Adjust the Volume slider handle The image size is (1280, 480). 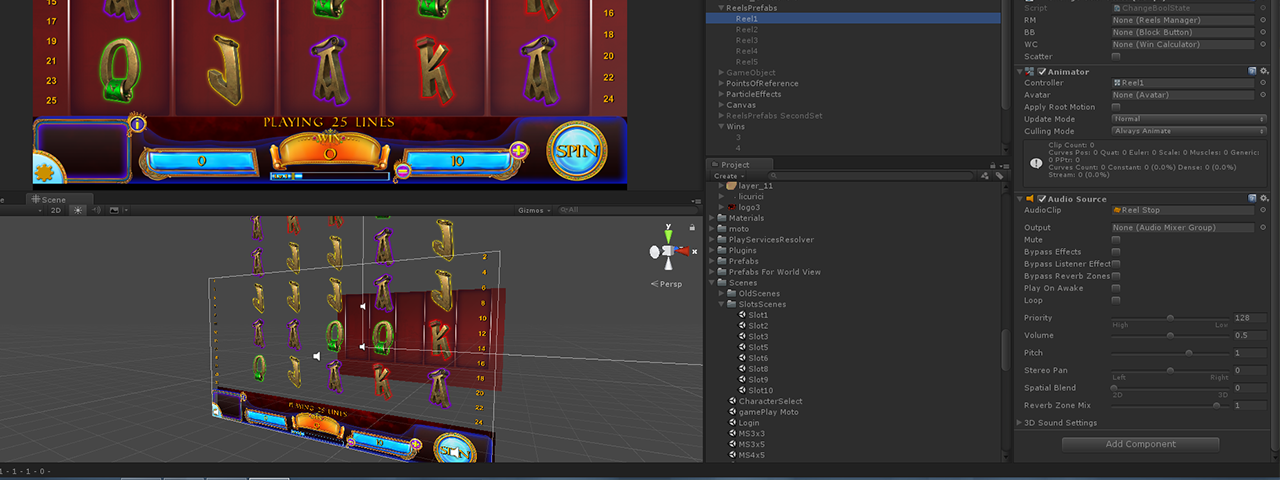click(x=1170, y=335)
